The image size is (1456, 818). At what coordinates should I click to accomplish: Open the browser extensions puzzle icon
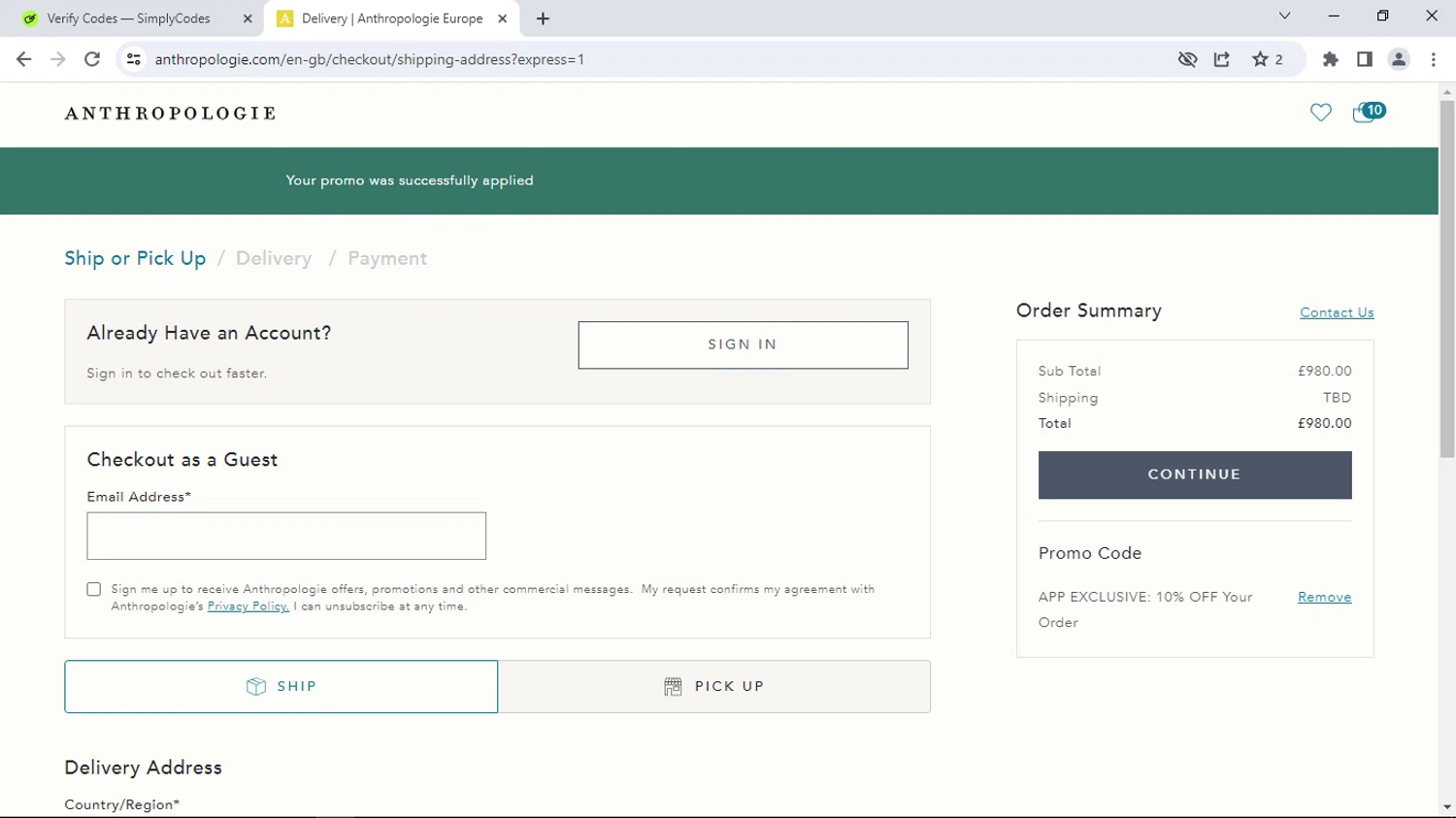(x=1331, y=59)
